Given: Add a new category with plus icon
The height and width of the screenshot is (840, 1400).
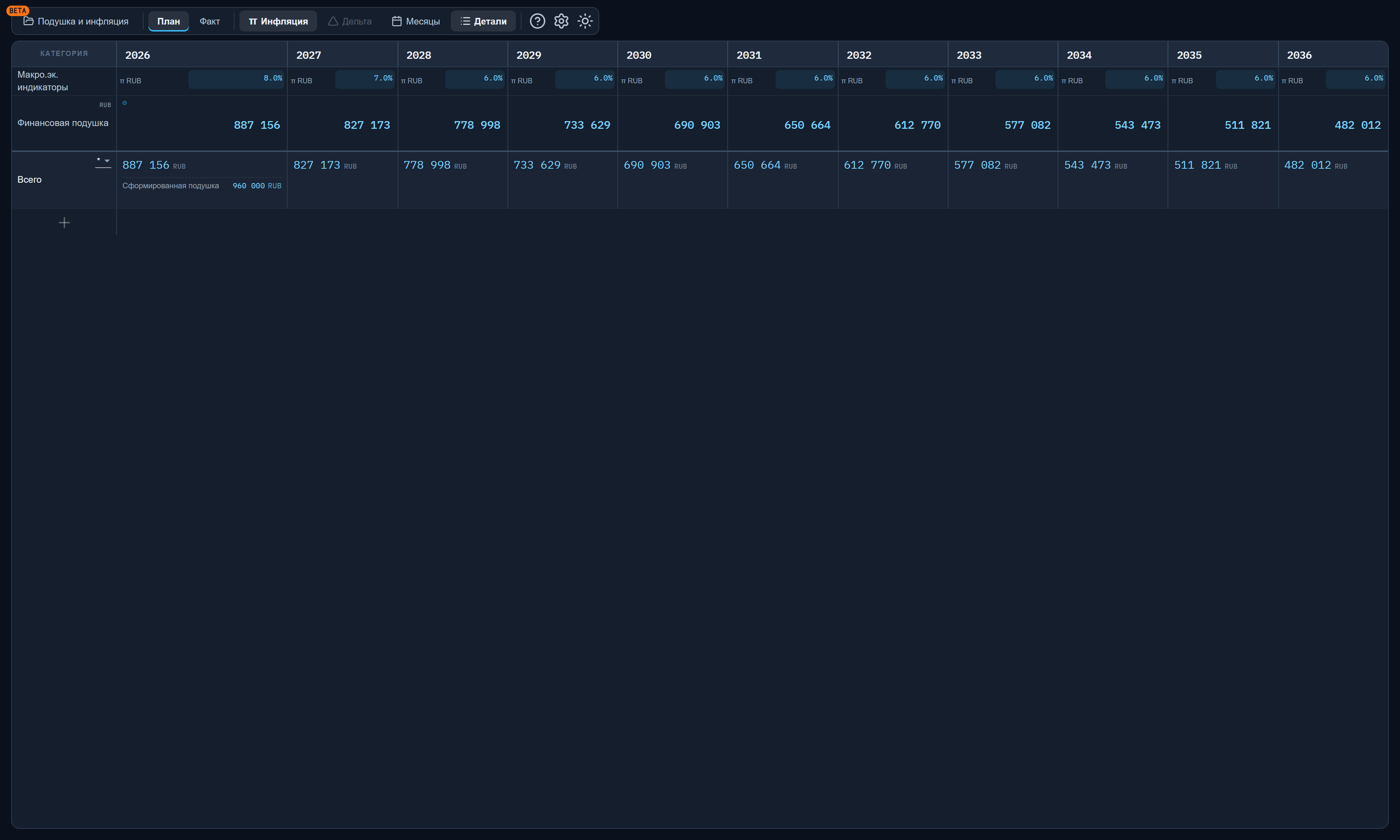Looking at the screenshot, I should tap(64, 223).
